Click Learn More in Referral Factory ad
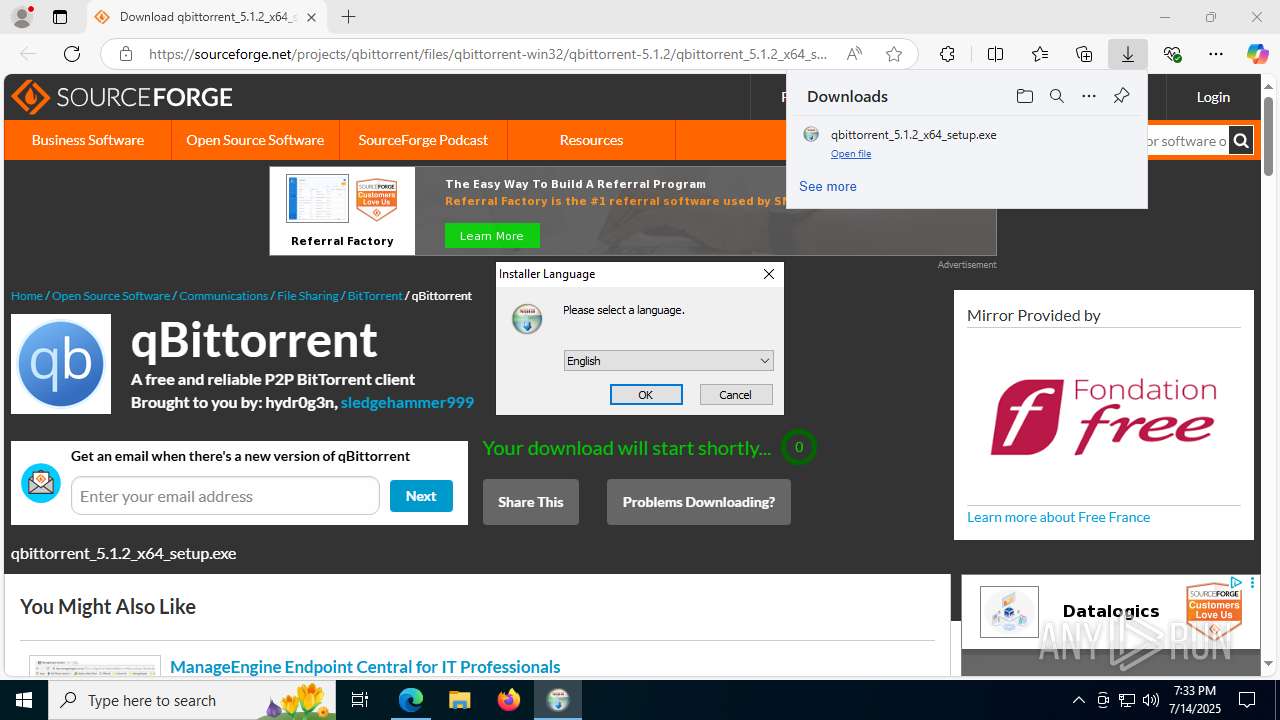 click(x=492, y=236)
